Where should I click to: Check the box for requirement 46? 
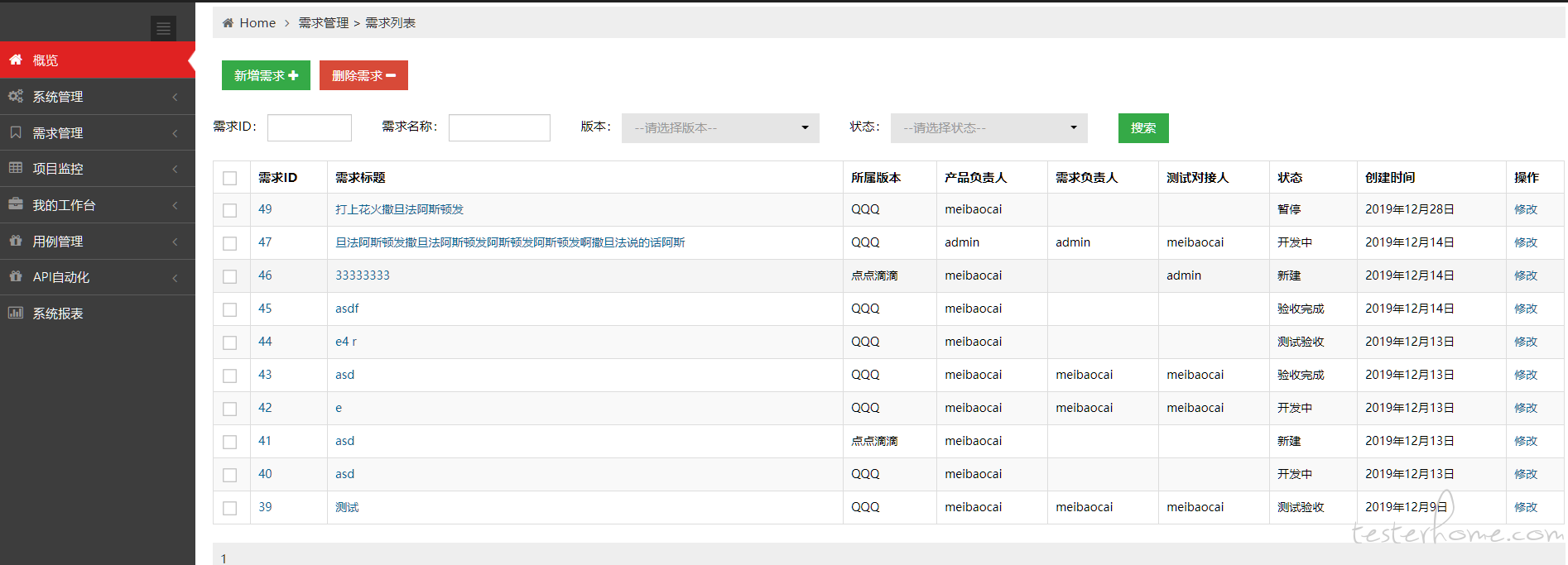point(230,276)
